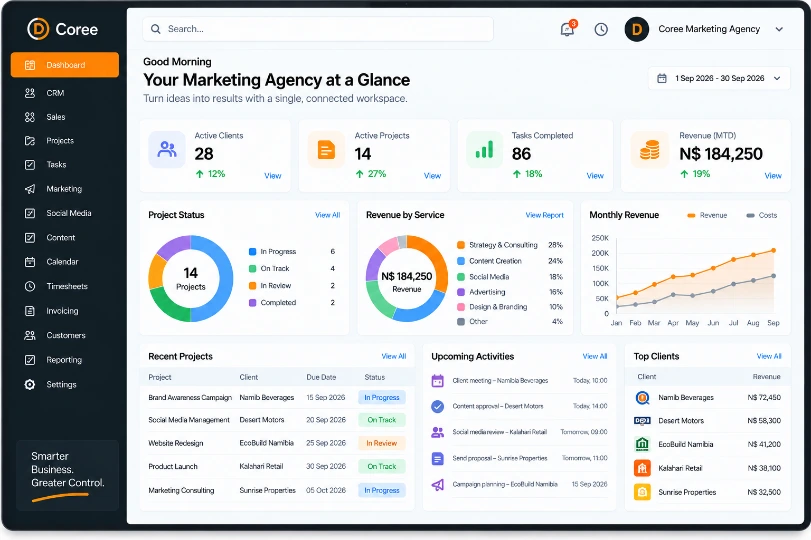Click the Coree logo icon
The image size is (811, 540).
pyautogui.click(x=38, y=29)
